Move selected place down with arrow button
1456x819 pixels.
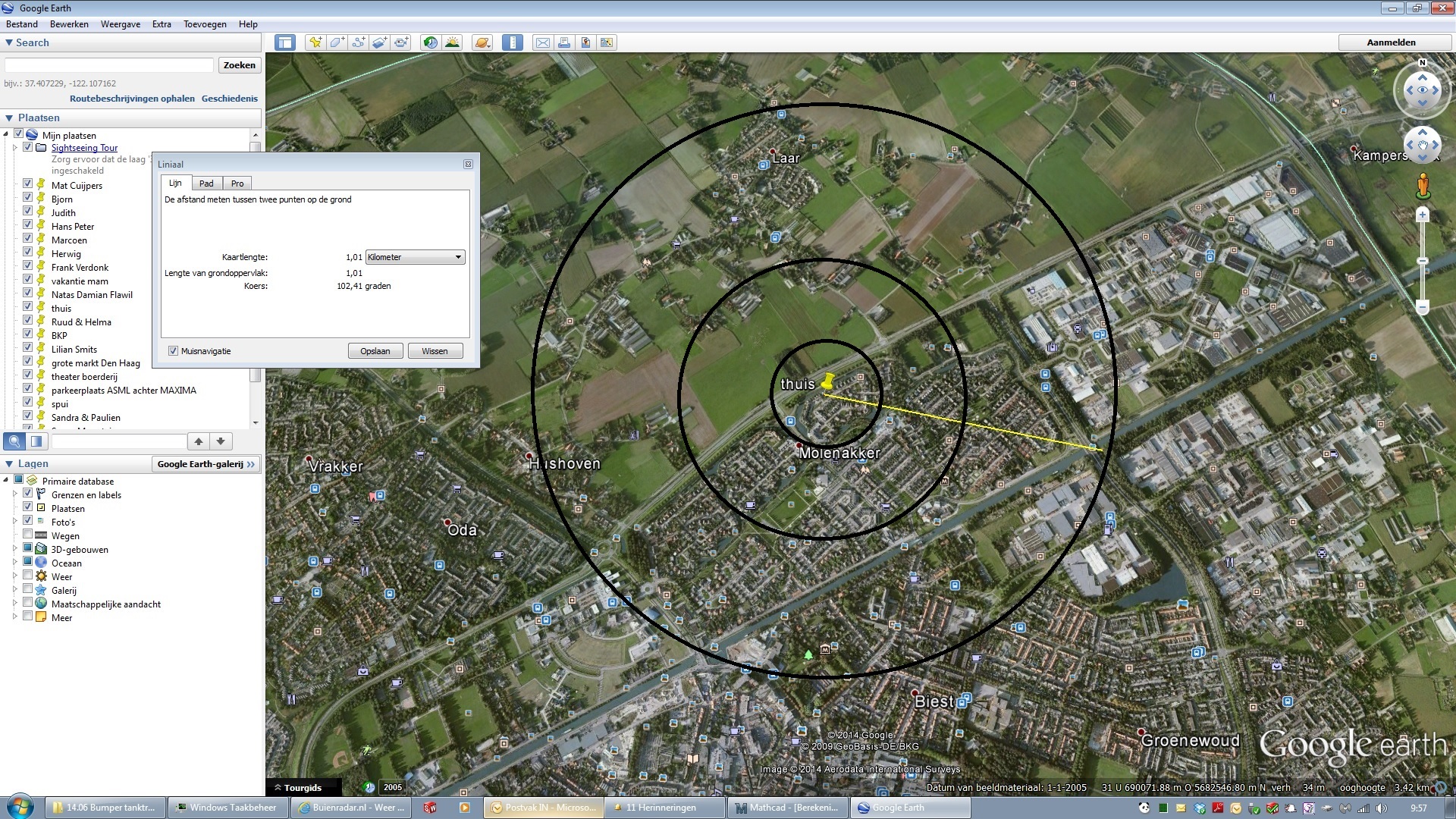coord(221,441)
